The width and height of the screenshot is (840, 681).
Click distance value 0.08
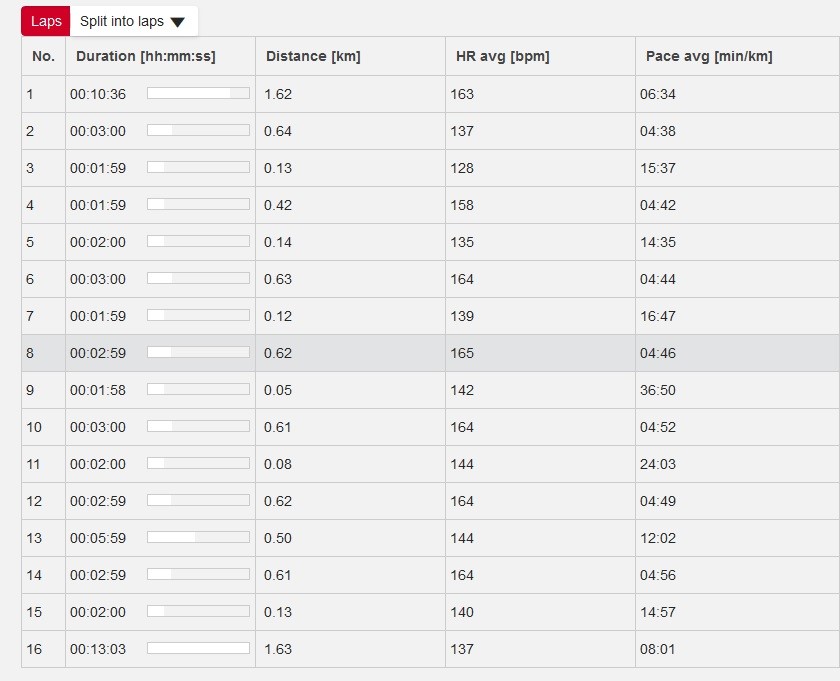coord(278,464)
